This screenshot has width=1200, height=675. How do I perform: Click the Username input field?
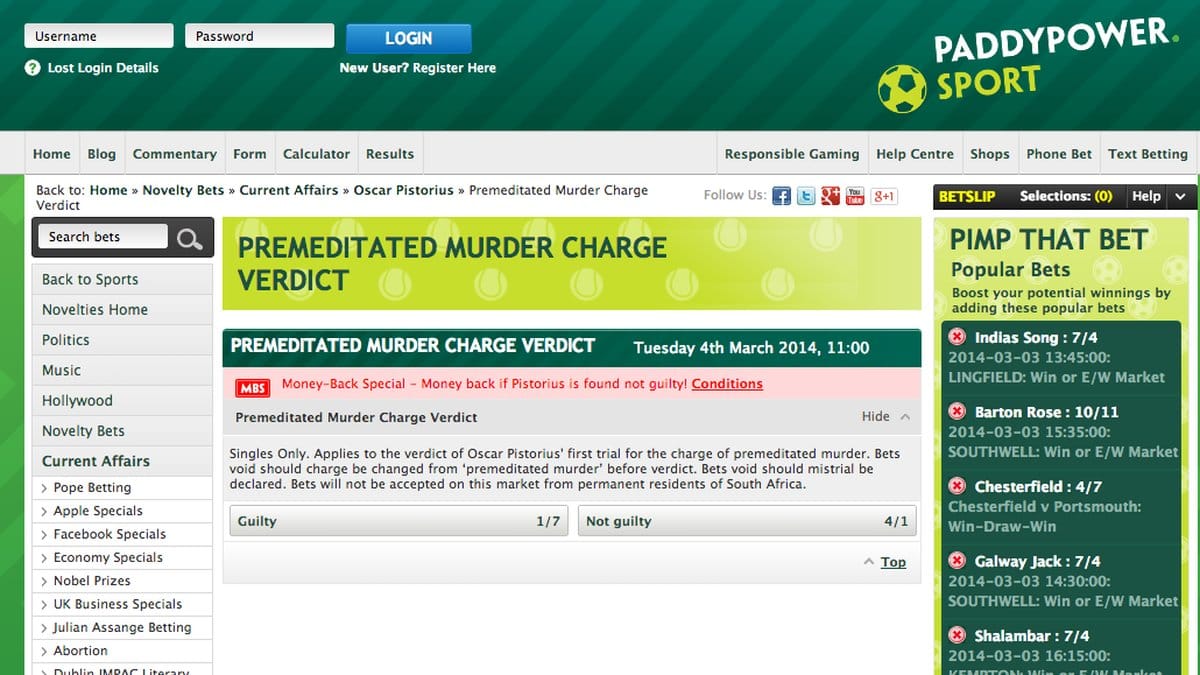99,36
